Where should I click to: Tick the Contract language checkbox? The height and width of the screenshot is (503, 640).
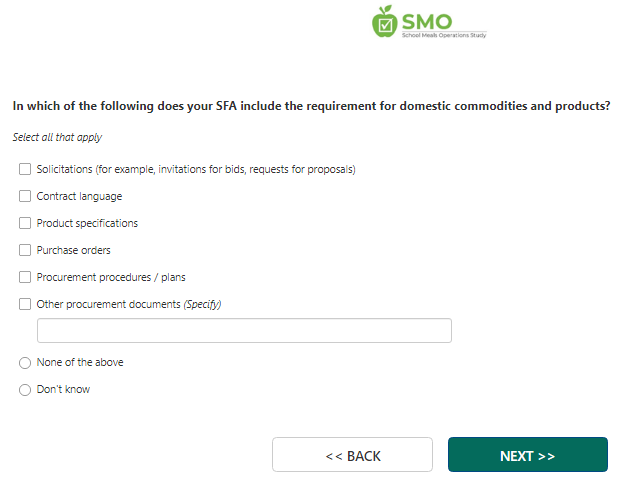25,196
